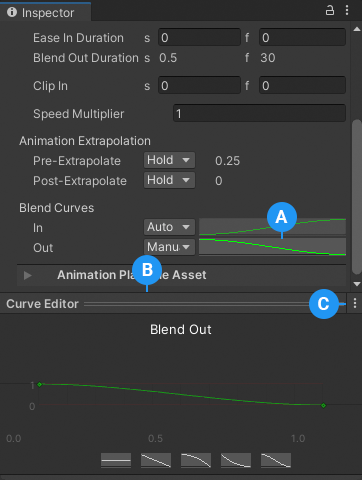This screenshot has width=362, height=480.
Task: Open the Curve Editor three-dot menu
Action: (x=355, y=303)
